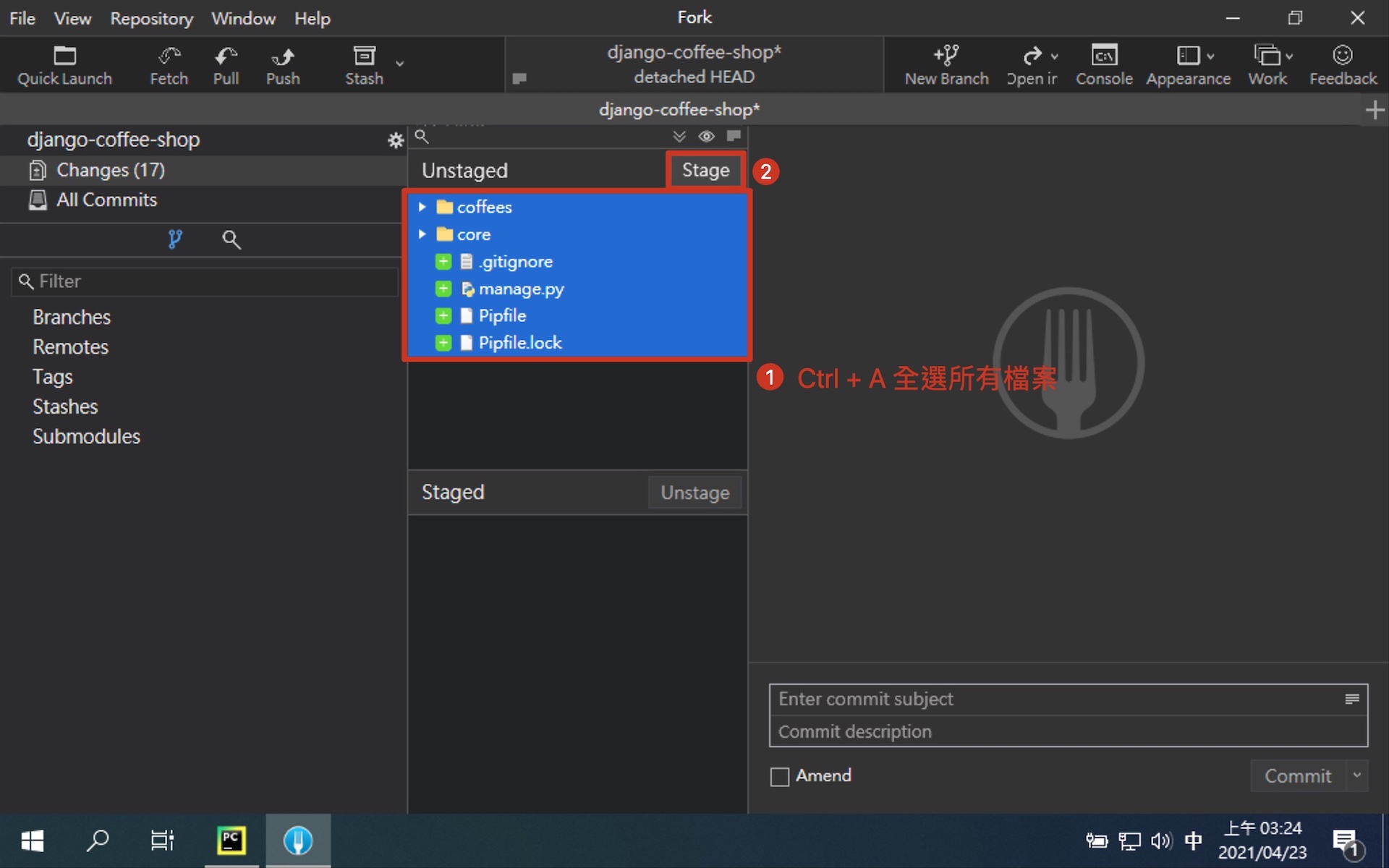The height and width of the screenshot is (868, 1389).
Task: Open repository settings gear icon
Action: coord(395,140)
